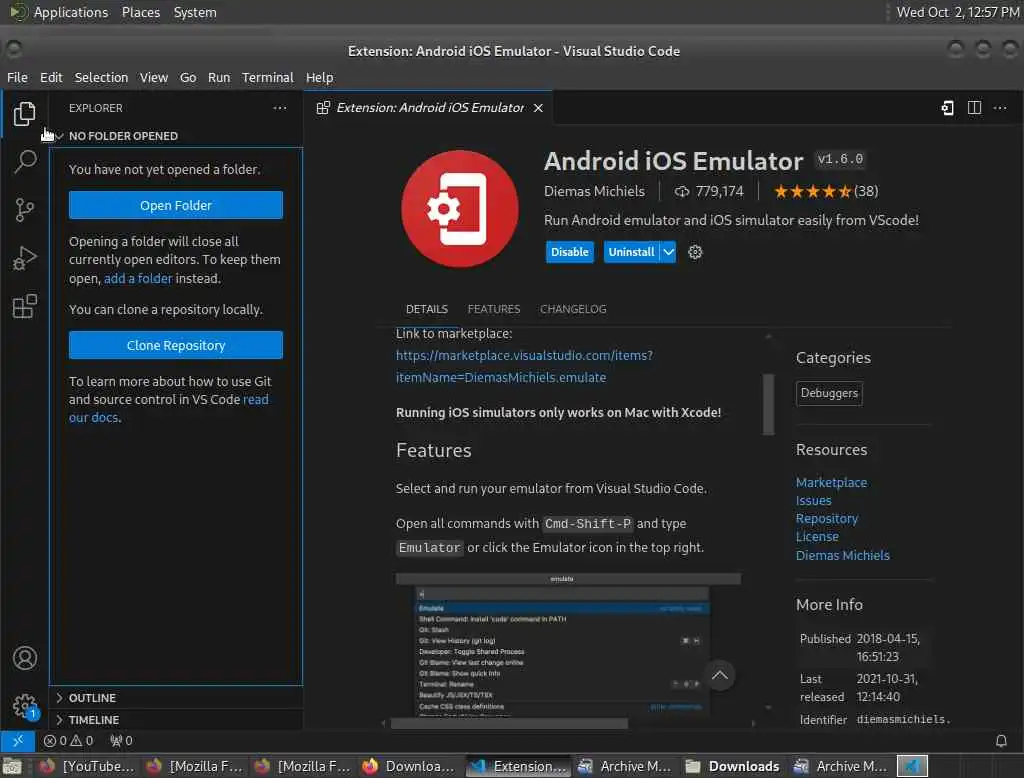Open the Terminal menu
Screen dimensions: 1024x778
[268, 77]
